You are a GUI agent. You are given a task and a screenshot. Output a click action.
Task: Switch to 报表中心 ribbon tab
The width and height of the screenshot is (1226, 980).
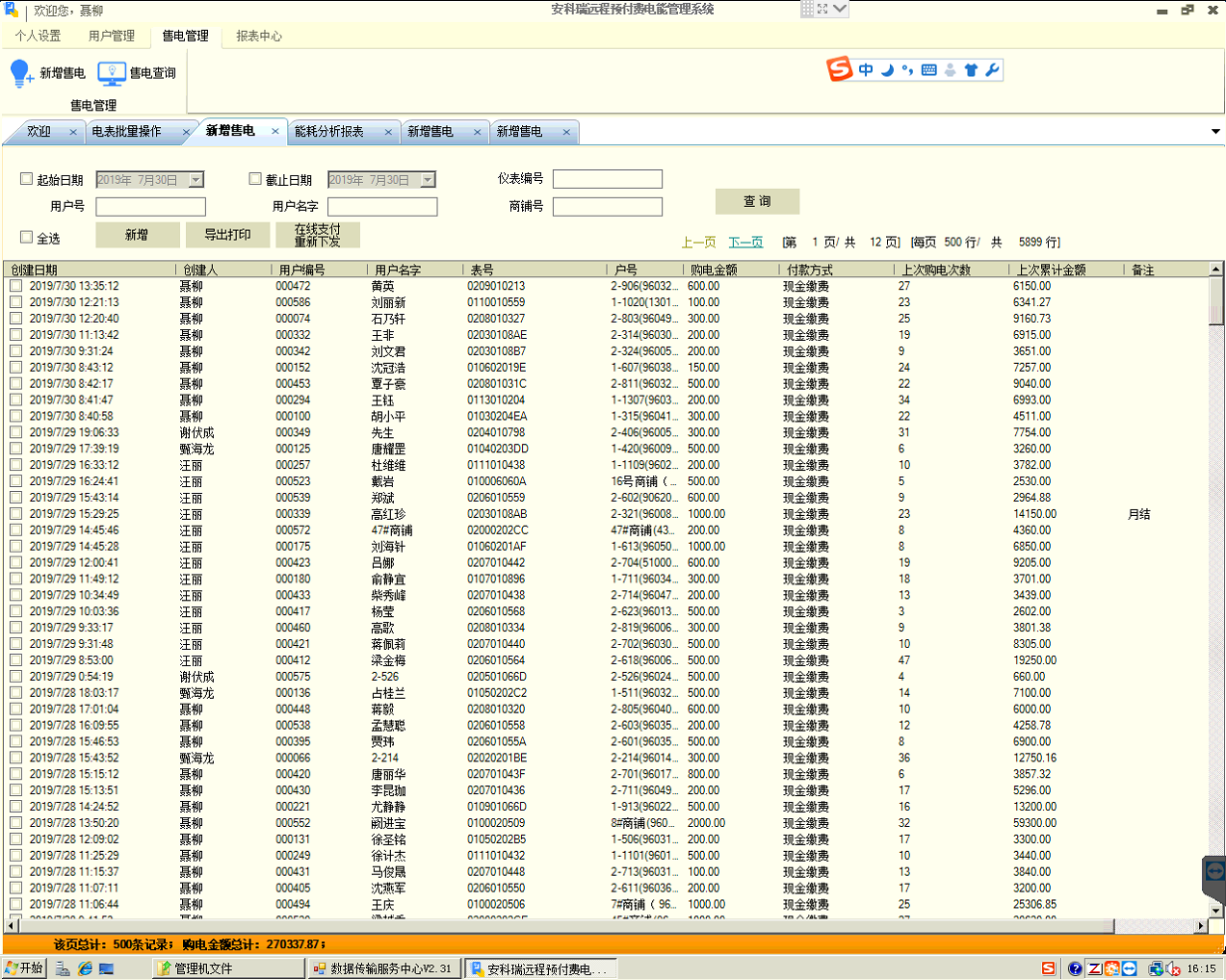click(x=259, y=36)
